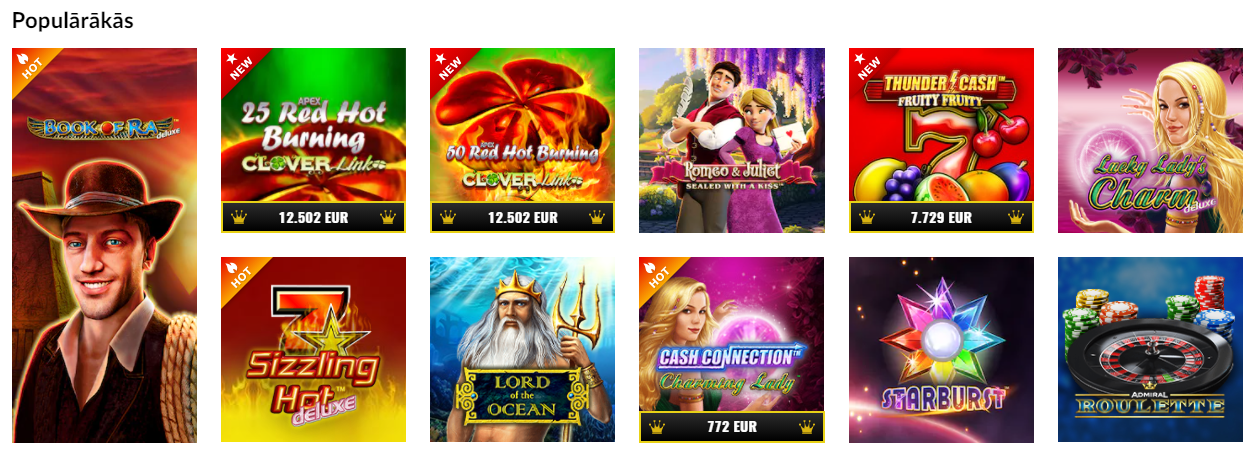
Task: Open the Book of Ra deluxe game
Action: (104, 245)
